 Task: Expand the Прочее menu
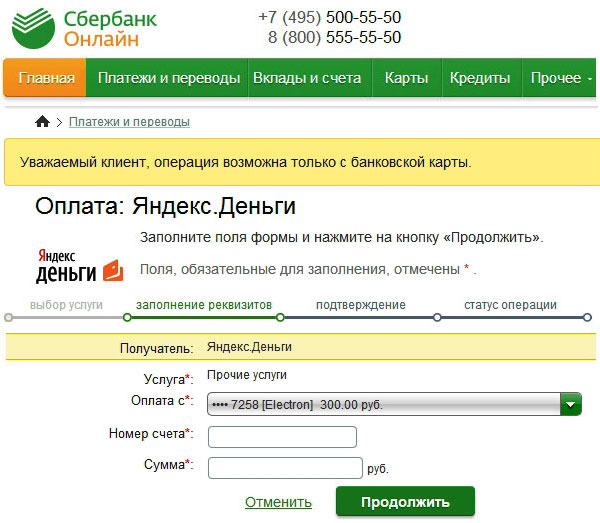coord(560,78)
